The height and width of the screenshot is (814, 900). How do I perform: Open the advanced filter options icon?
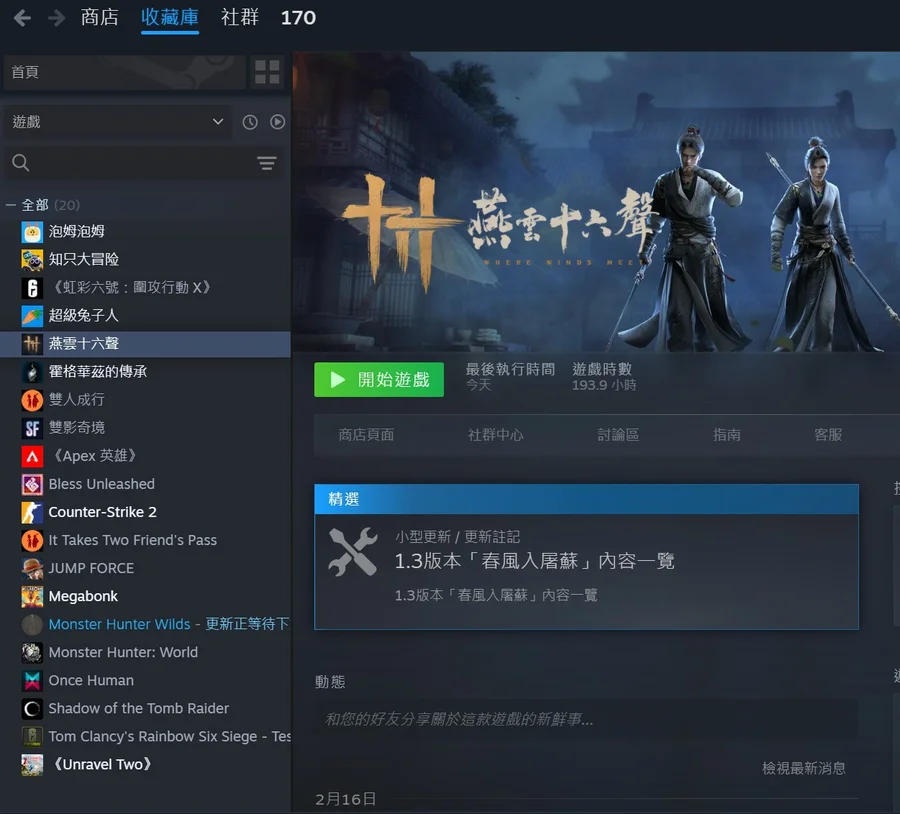(266, 163)
